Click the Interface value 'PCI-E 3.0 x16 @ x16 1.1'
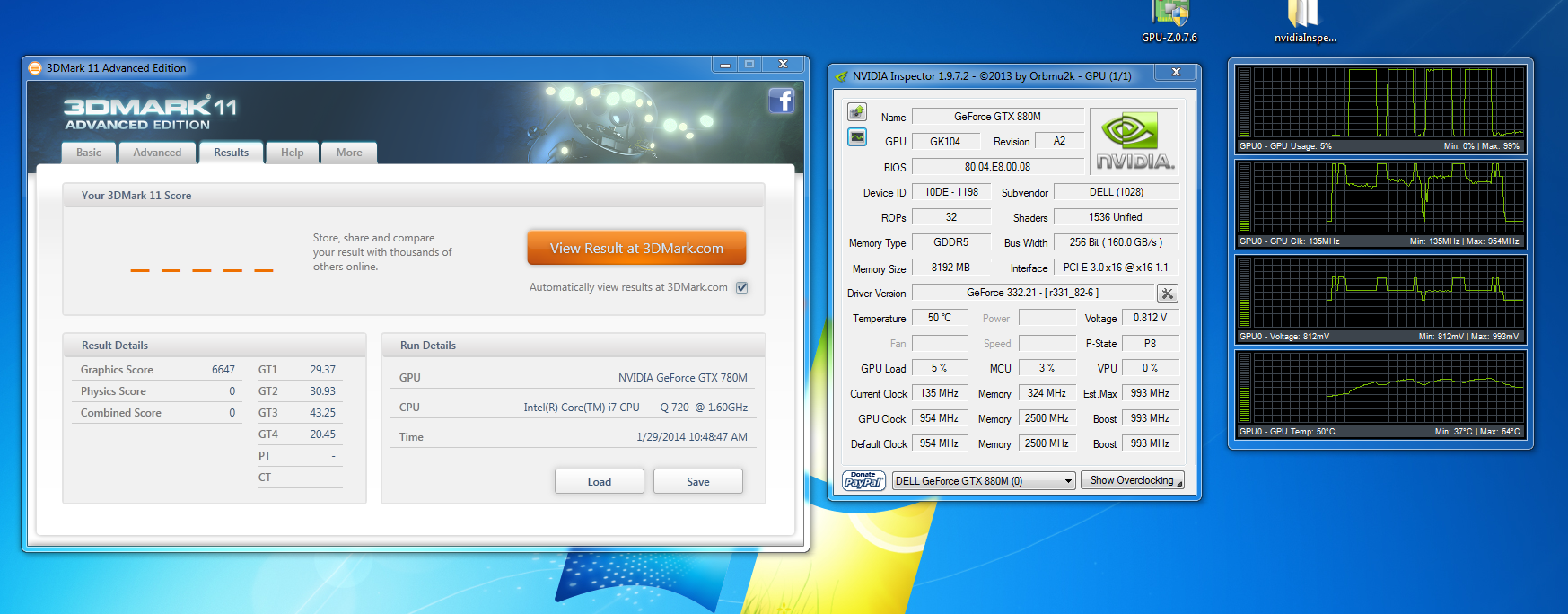1568x614 pixels. pyautogui.click(x=1116, y=268)
